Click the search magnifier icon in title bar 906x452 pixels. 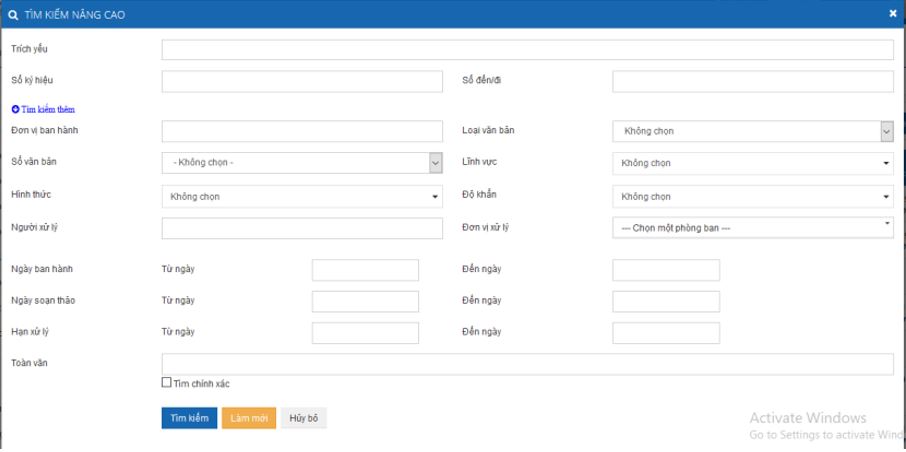pyautogui.click(x=13, y=14)
